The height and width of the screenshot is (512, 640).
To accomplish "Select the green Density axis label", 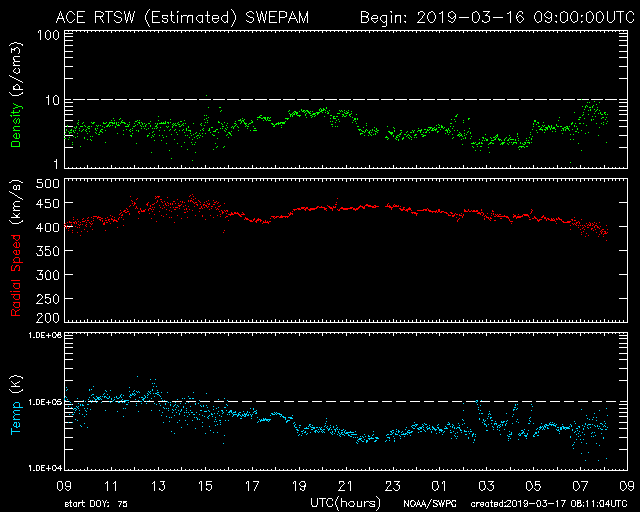I will point(15,115).
